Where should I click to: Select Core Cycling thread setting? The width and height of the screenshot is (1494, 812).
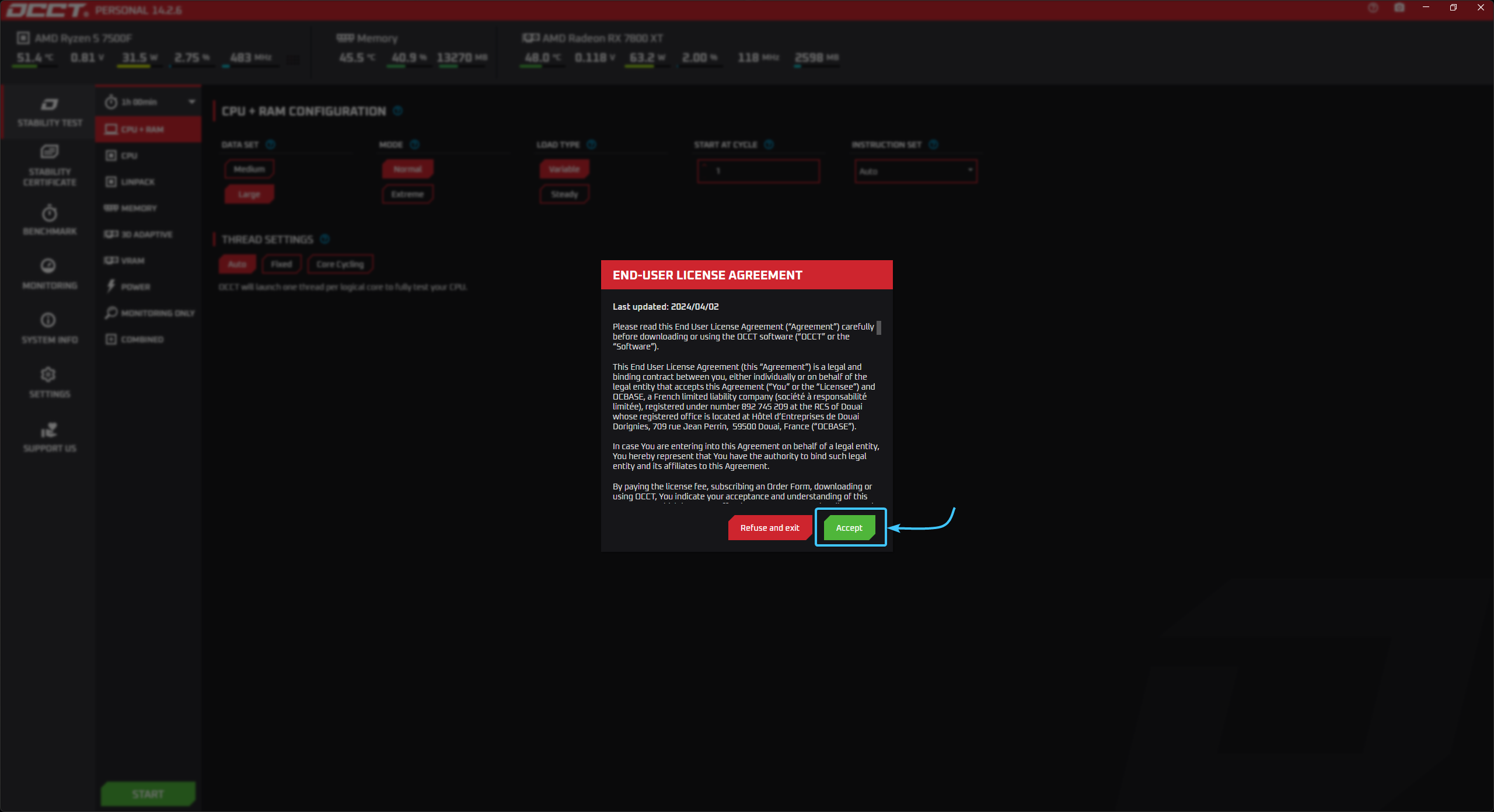(x=340, y=264)
